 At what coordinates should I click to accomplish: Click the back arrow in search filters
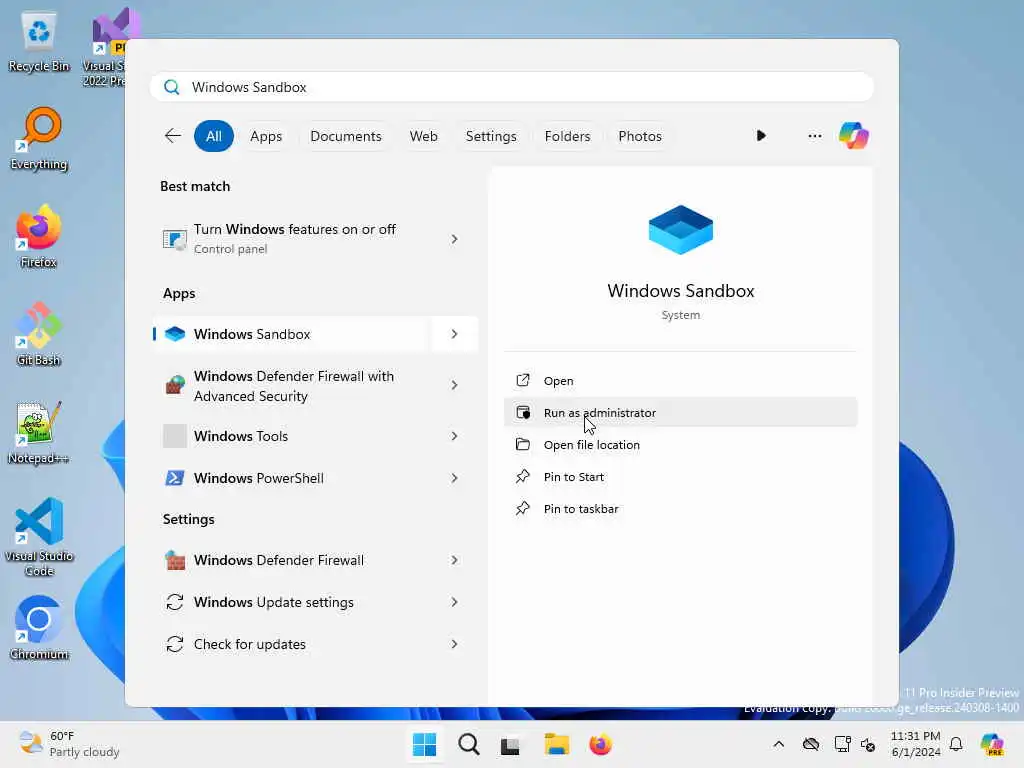172,136
